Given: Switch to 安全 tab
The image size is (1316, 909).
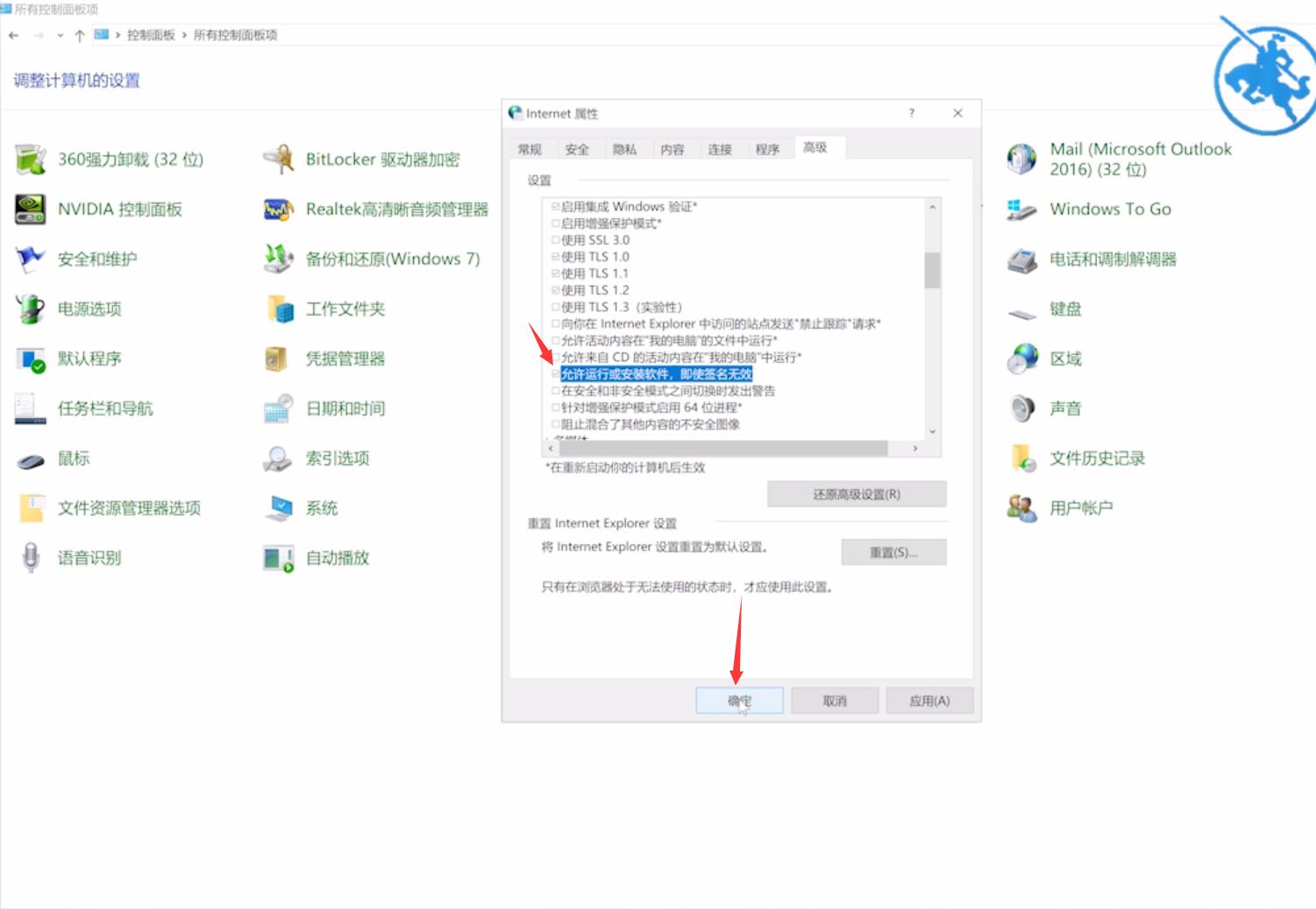Looking at the screenshot, I should click(x=577, y=149).
